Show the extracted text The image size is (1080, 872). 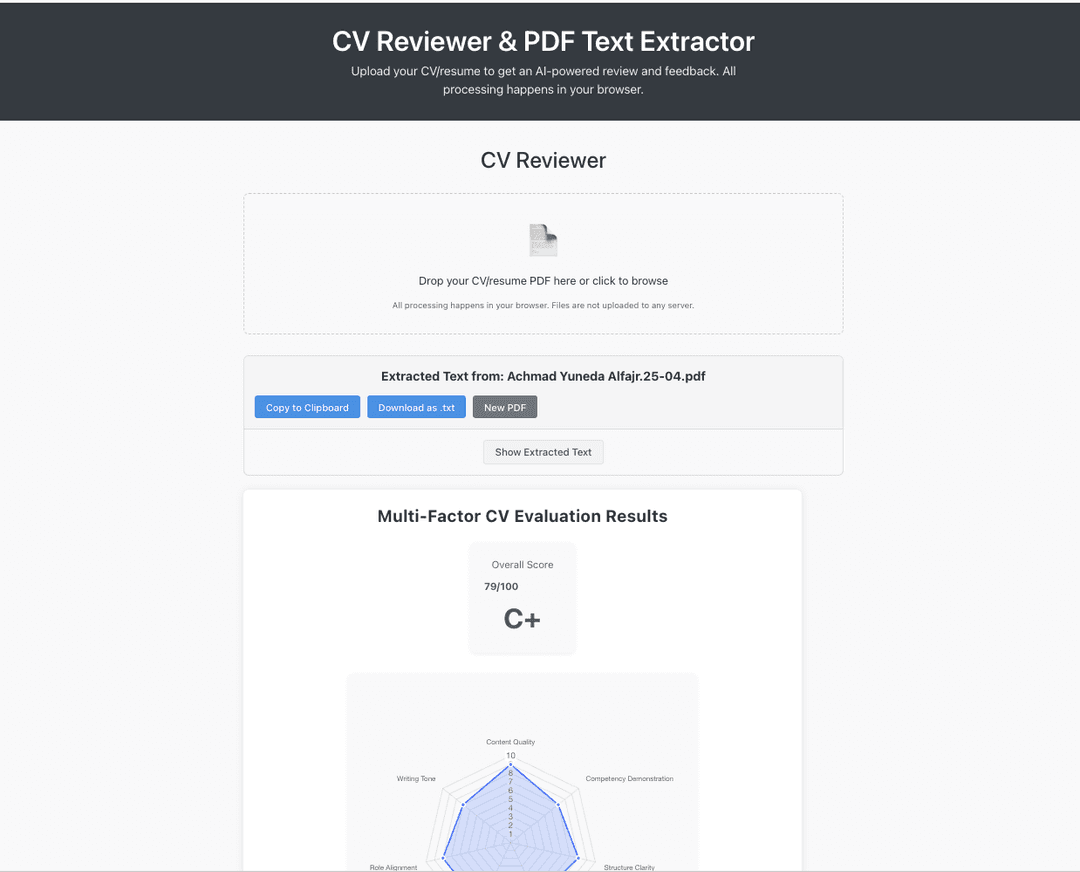543,452
